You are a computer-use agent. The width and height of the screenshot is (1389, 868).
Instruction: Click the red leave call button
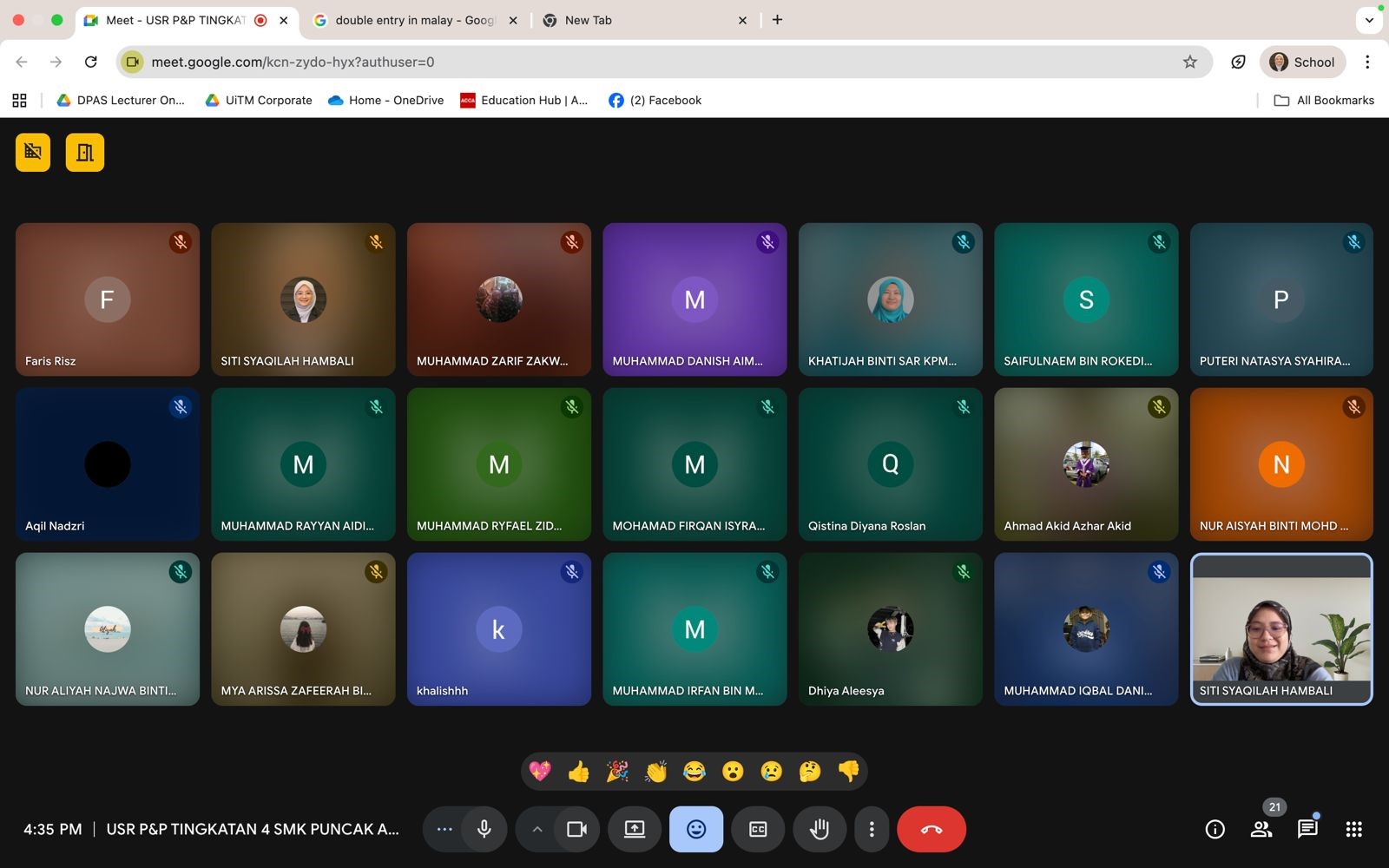coord(931,829)
